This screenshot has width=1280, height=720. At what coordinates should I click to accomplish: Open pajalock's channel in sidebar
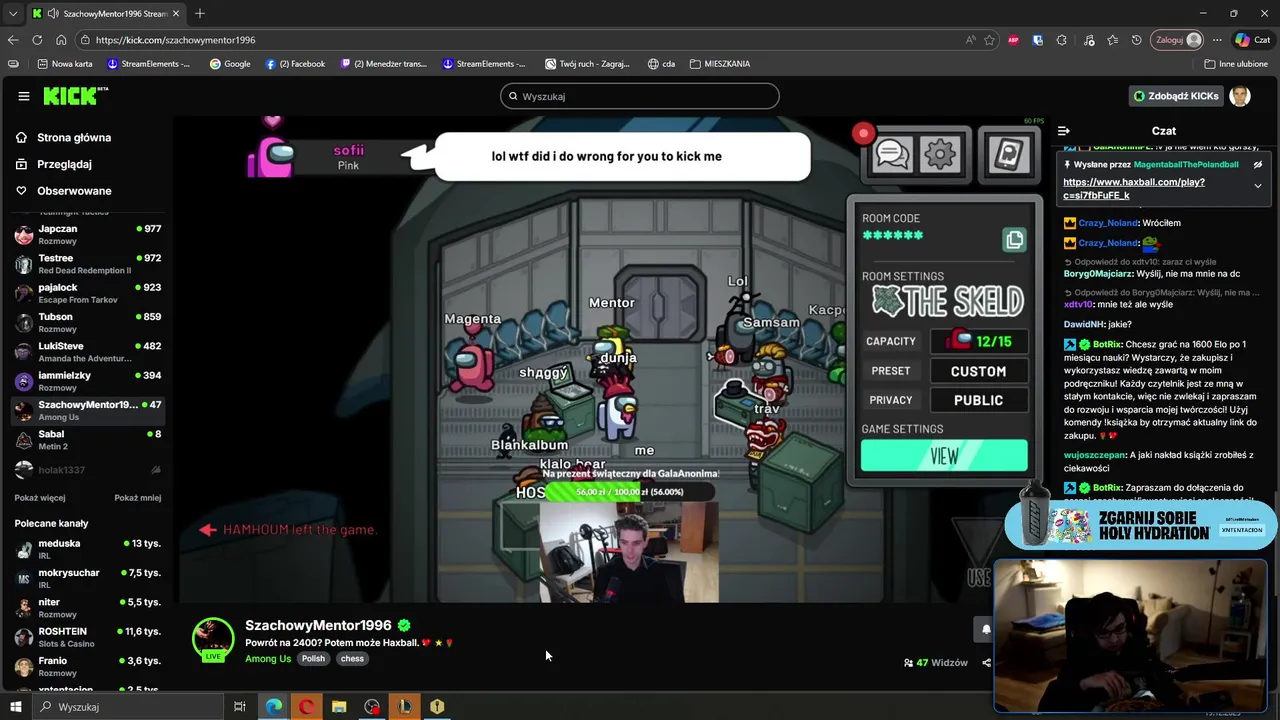click(88, 293)
